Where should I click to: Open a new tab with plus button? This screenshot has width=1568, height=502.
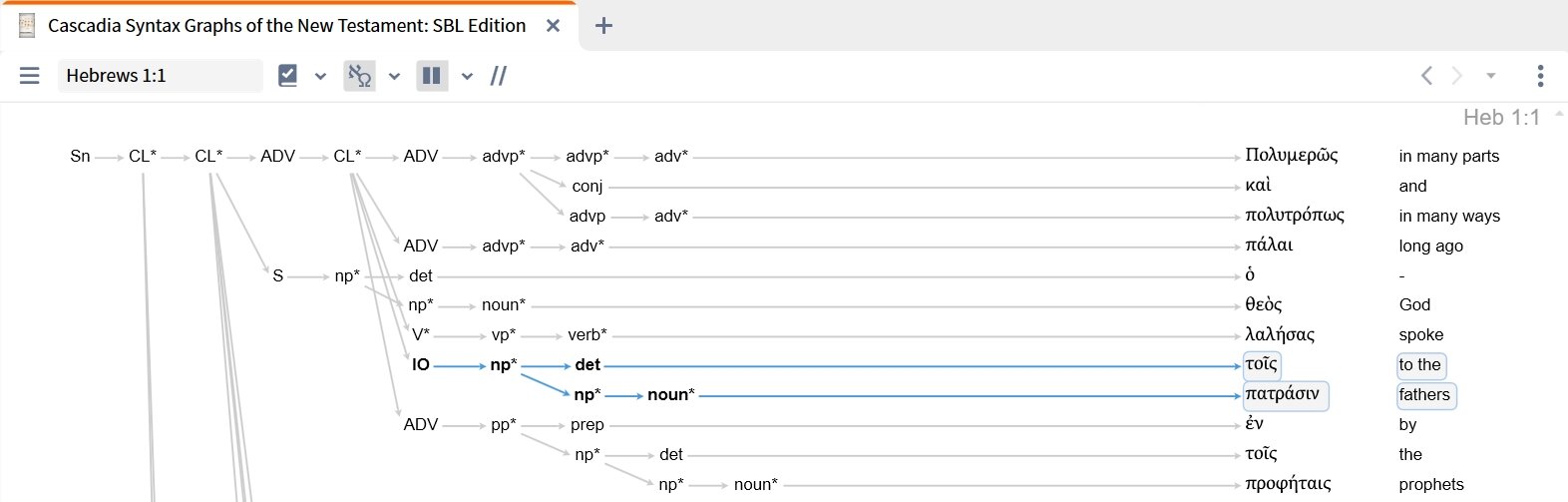tap(603, 26)
